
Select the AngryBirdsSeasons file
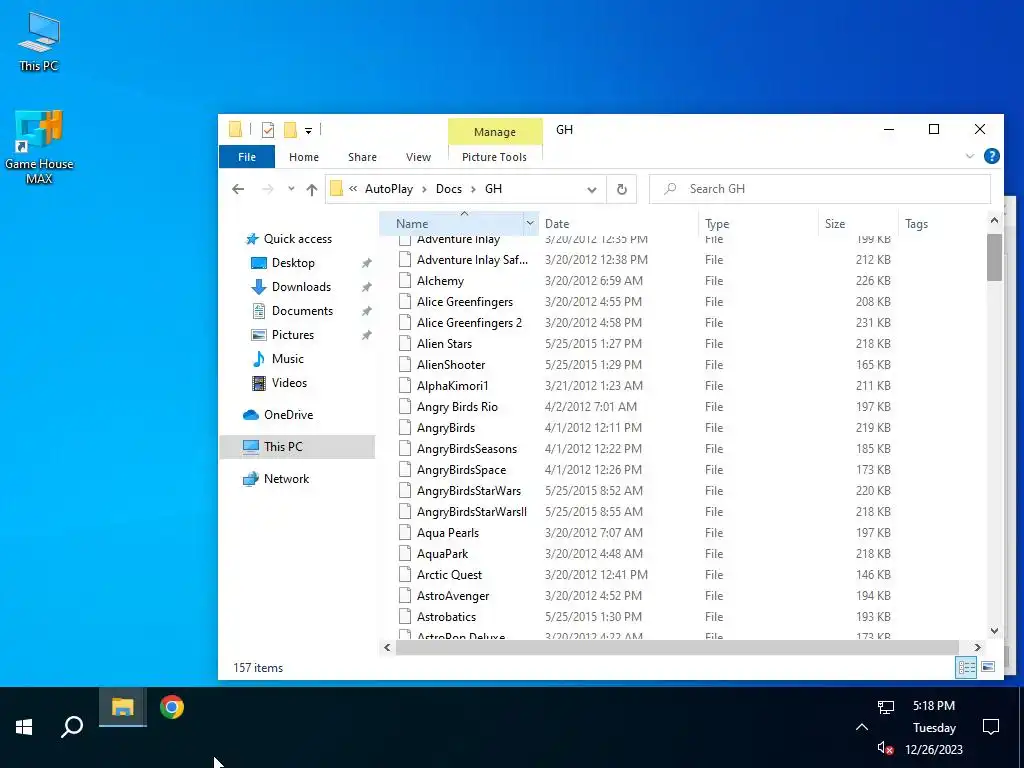point(466,449)
